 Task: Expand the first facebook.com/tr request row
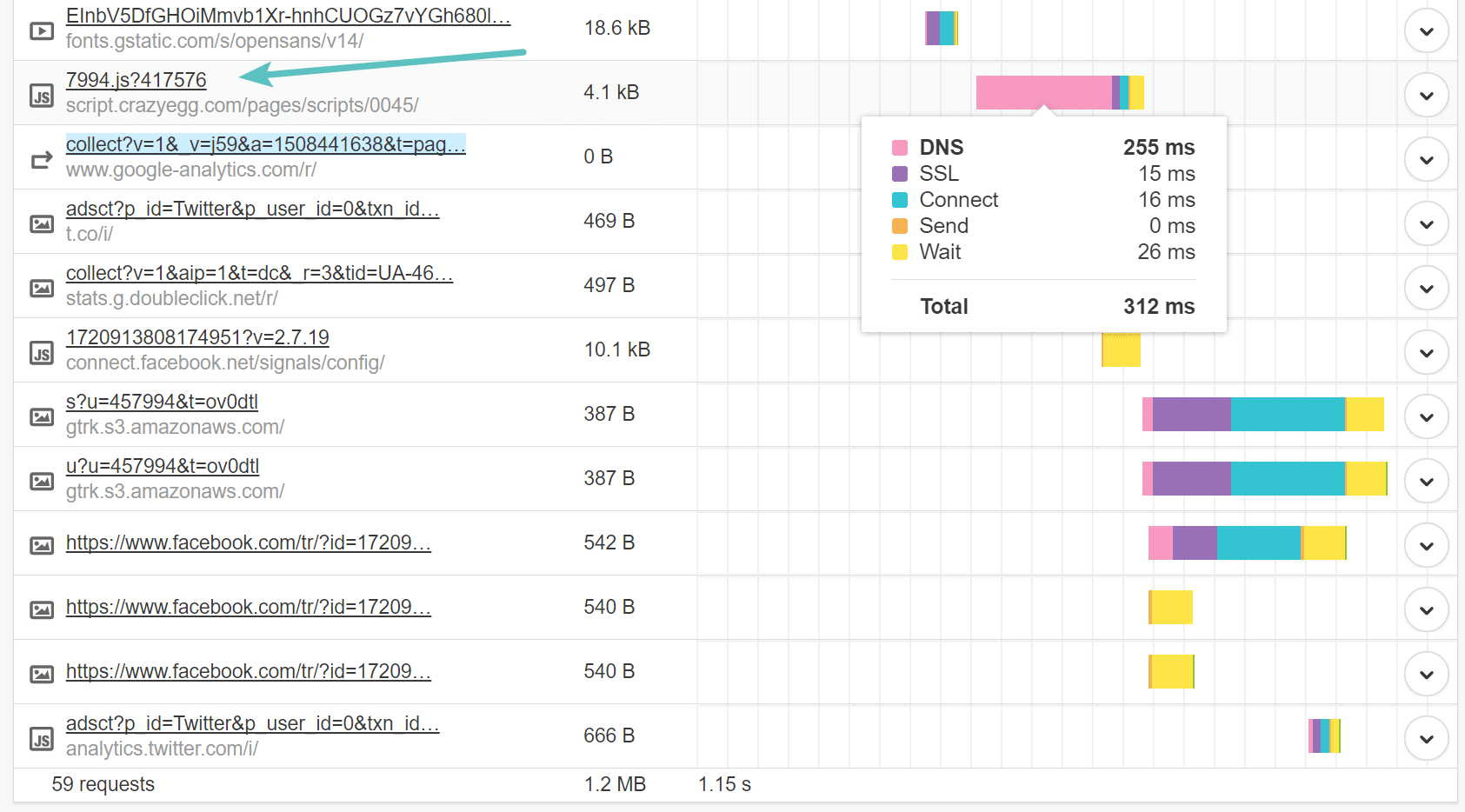pyautogui.click(x=1427, y=545)
